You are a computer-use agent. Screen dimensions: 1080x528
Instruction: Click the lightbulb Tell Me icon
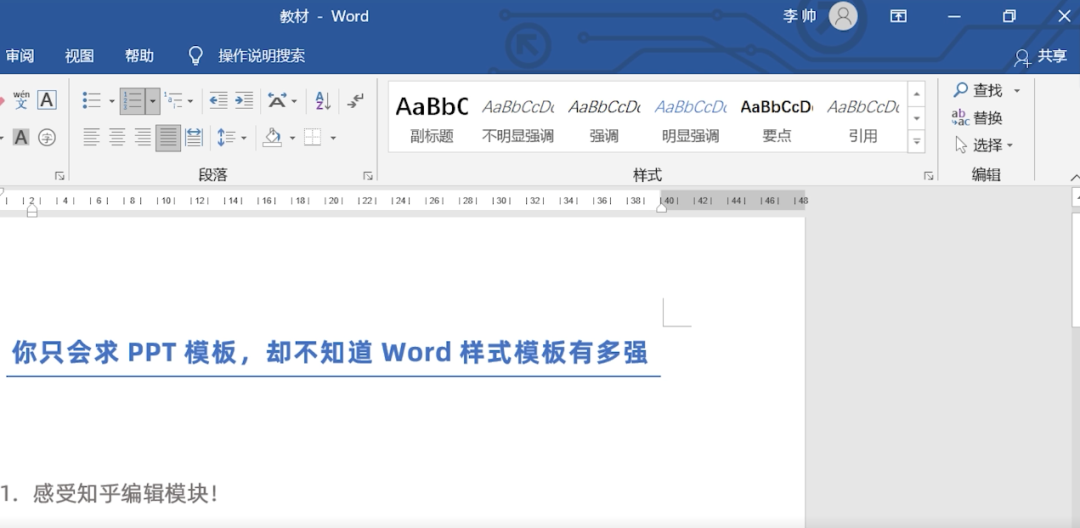[196, 56]
